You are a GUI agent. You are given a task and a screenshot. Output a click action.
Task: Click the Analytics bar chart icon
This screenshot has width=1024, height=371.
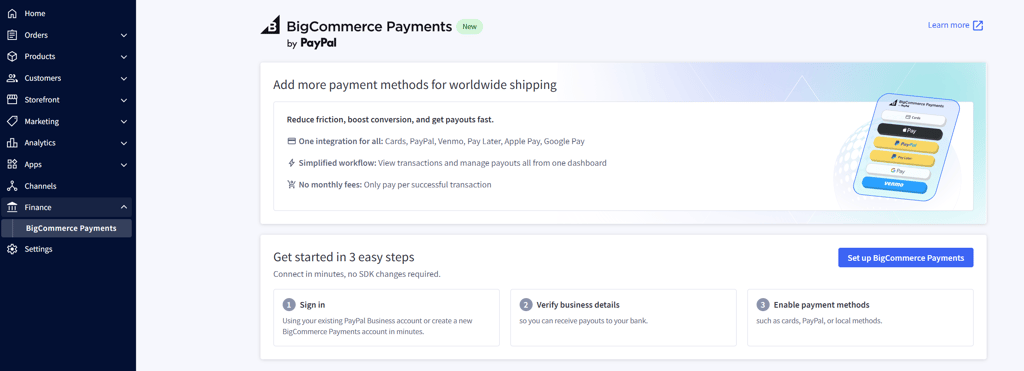pyautogui.click(x=12, y=142)
